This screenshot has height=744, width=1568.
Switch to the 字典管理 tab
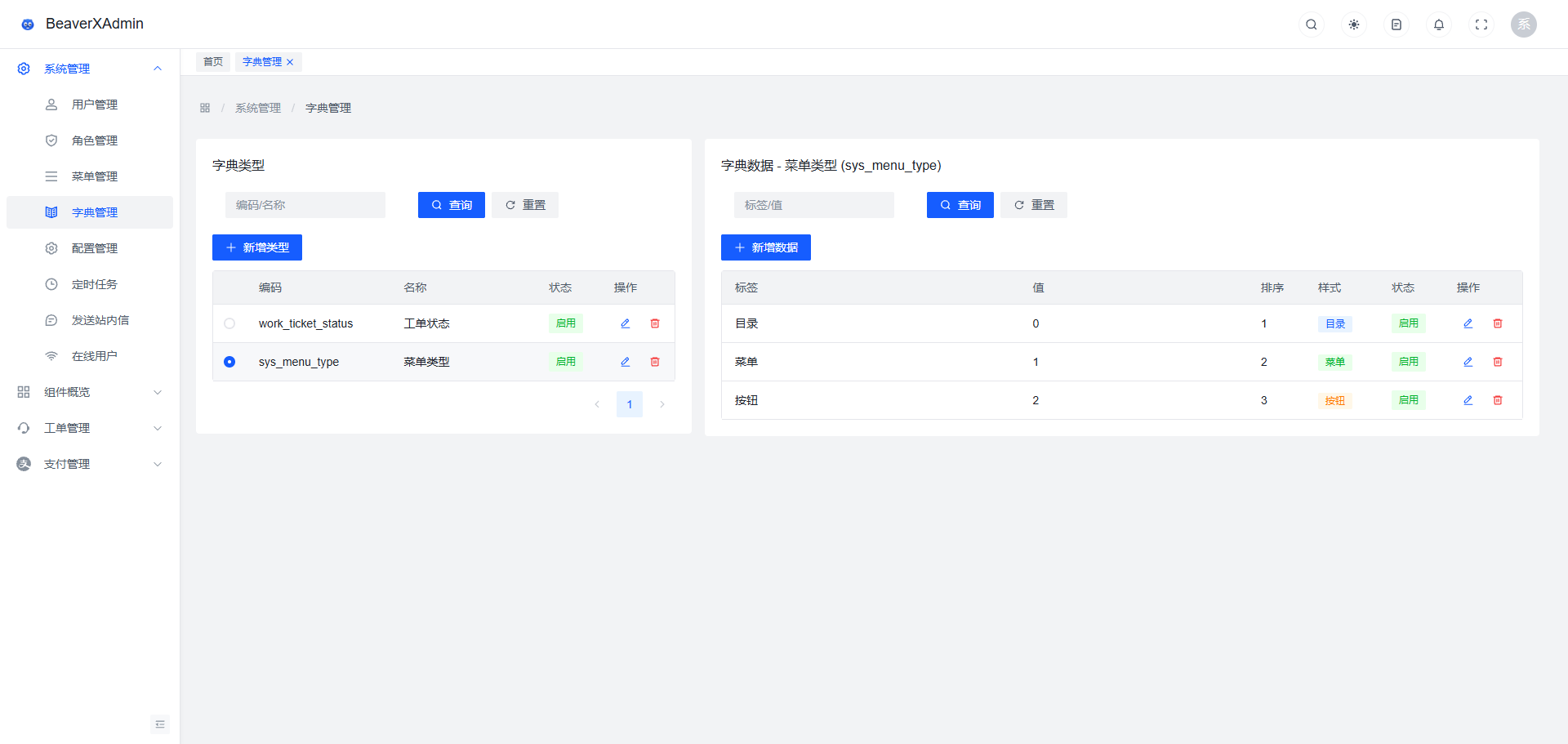(262, 62)
